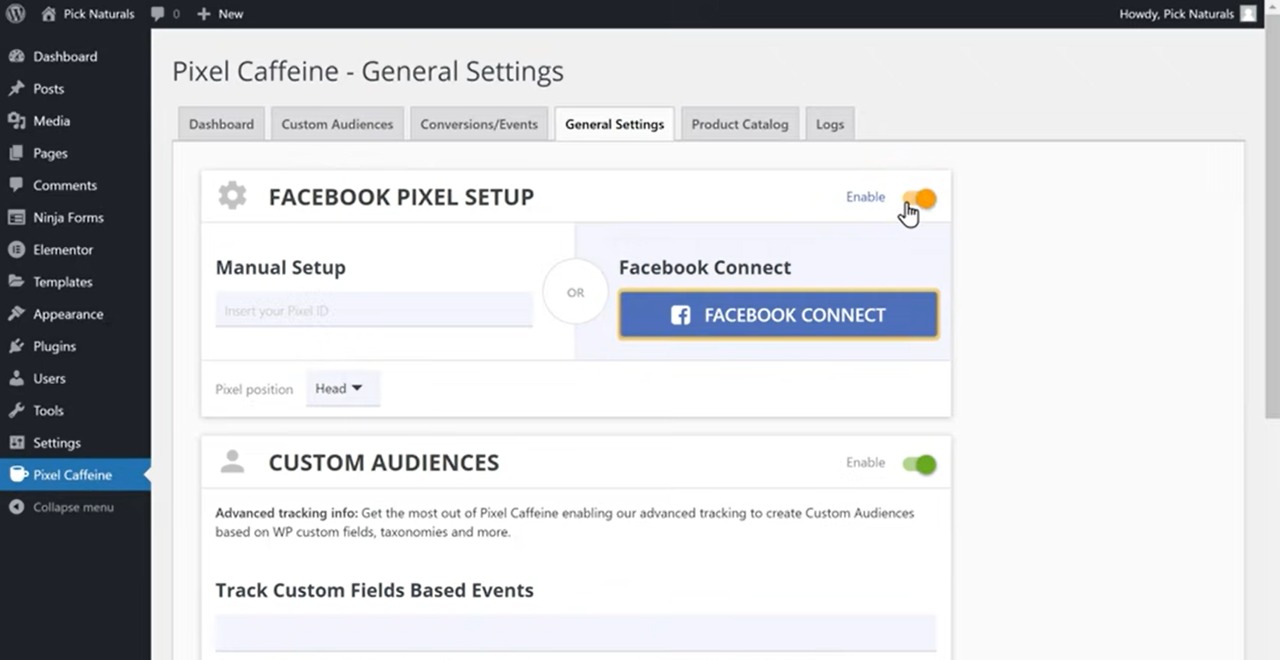This screenshot has width=1280, height=660.
Task: Open the Conversions/Events tab
Action: [479, 124]
